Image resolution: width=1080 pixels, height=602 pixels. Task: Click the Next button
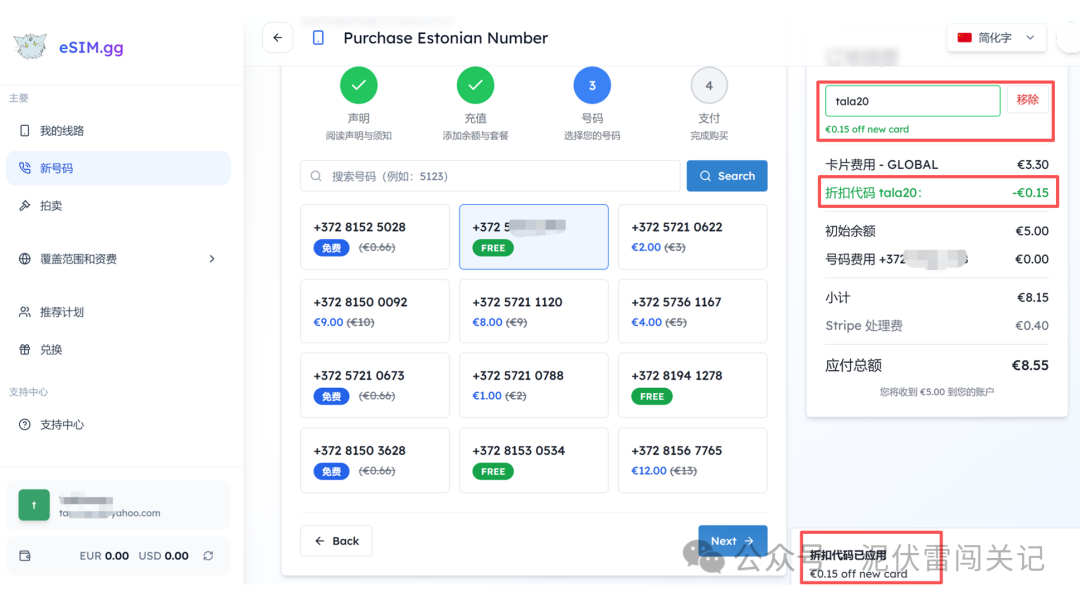tap(732, 541)
